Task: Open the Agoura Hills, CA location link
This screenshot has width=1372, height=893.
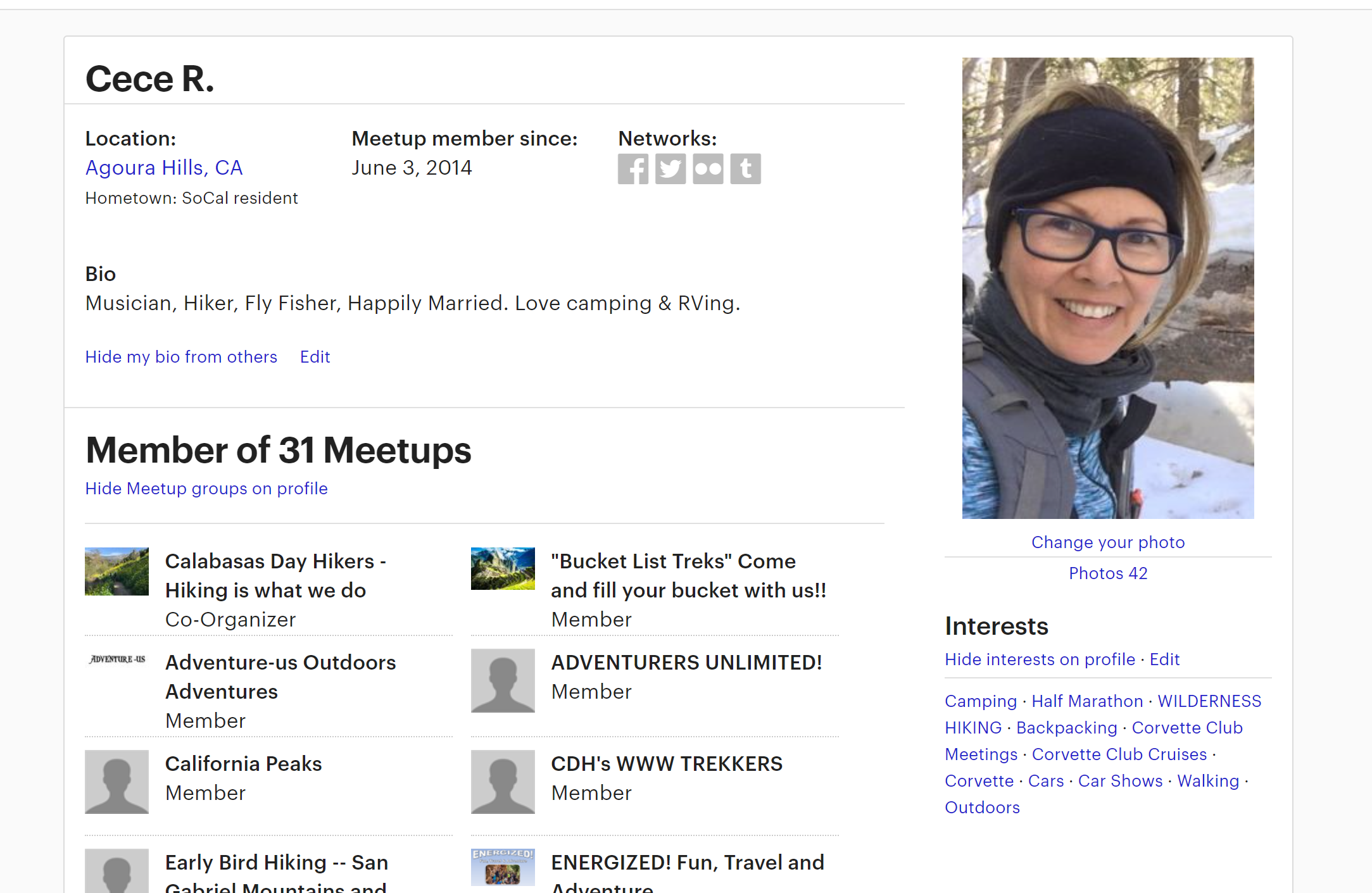Action: click(164, 168)
